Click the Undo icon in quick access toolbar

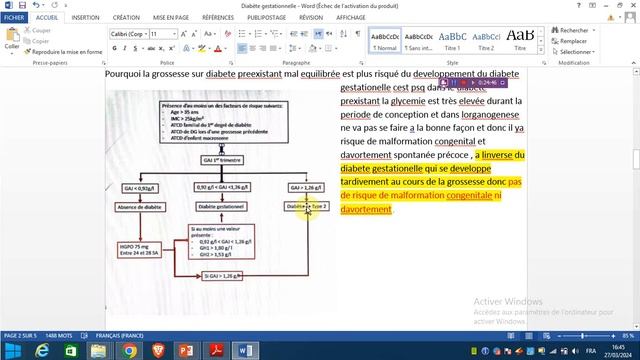(36, 5)
